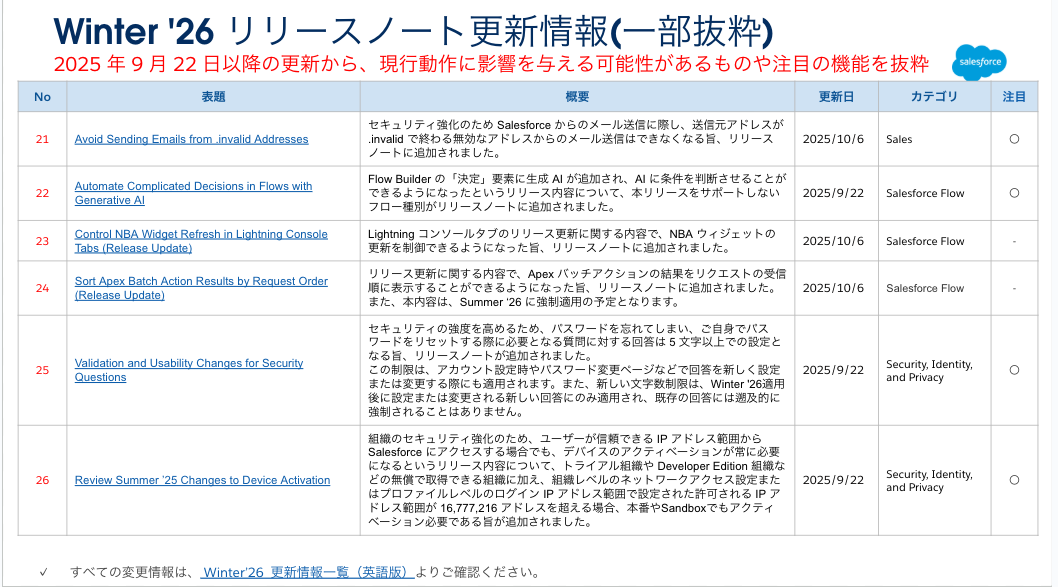Open Sort Apex Batch Action Results link

tap(201, 288)
